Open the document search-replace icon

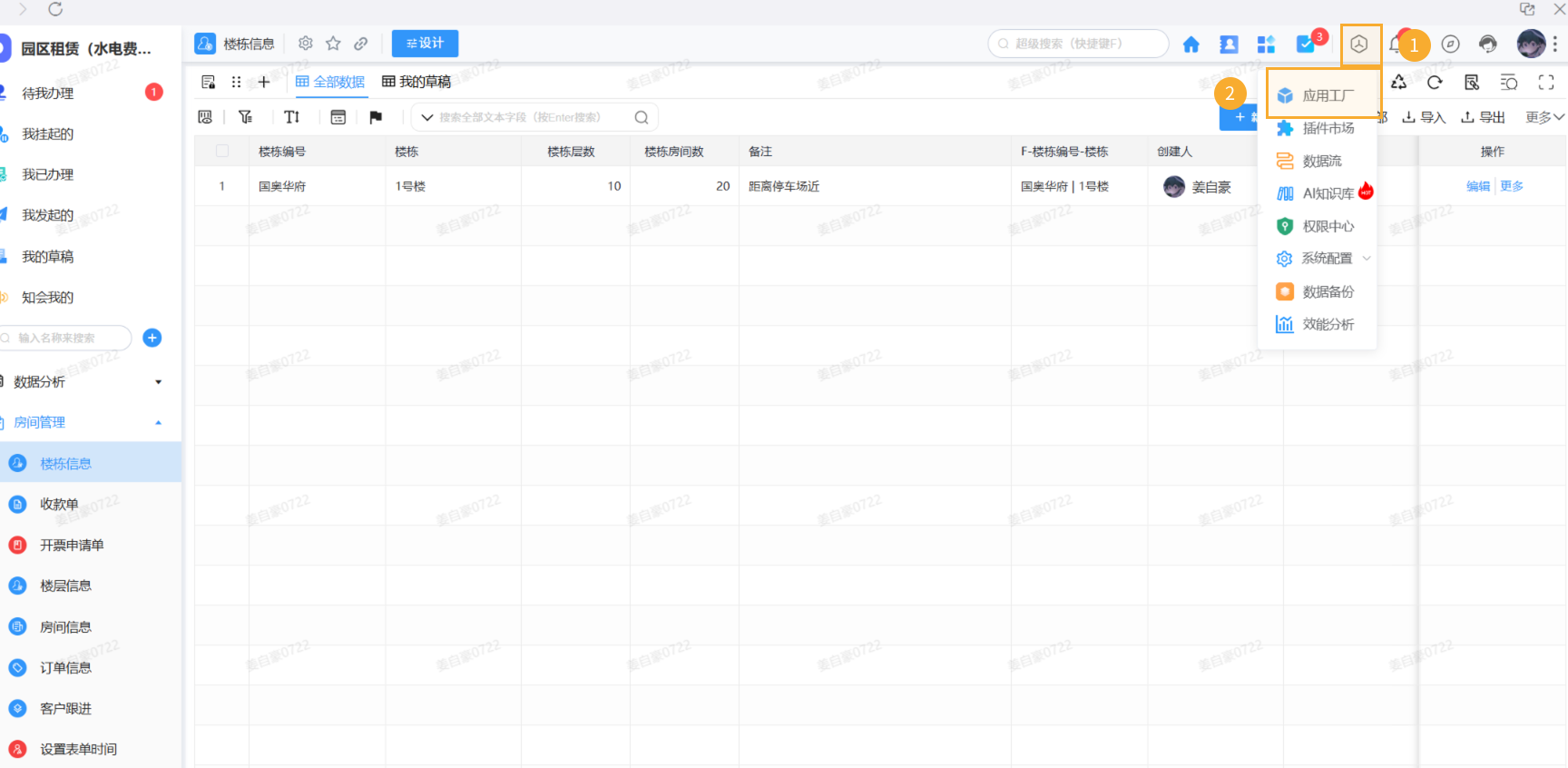[x=1472, y=83]
